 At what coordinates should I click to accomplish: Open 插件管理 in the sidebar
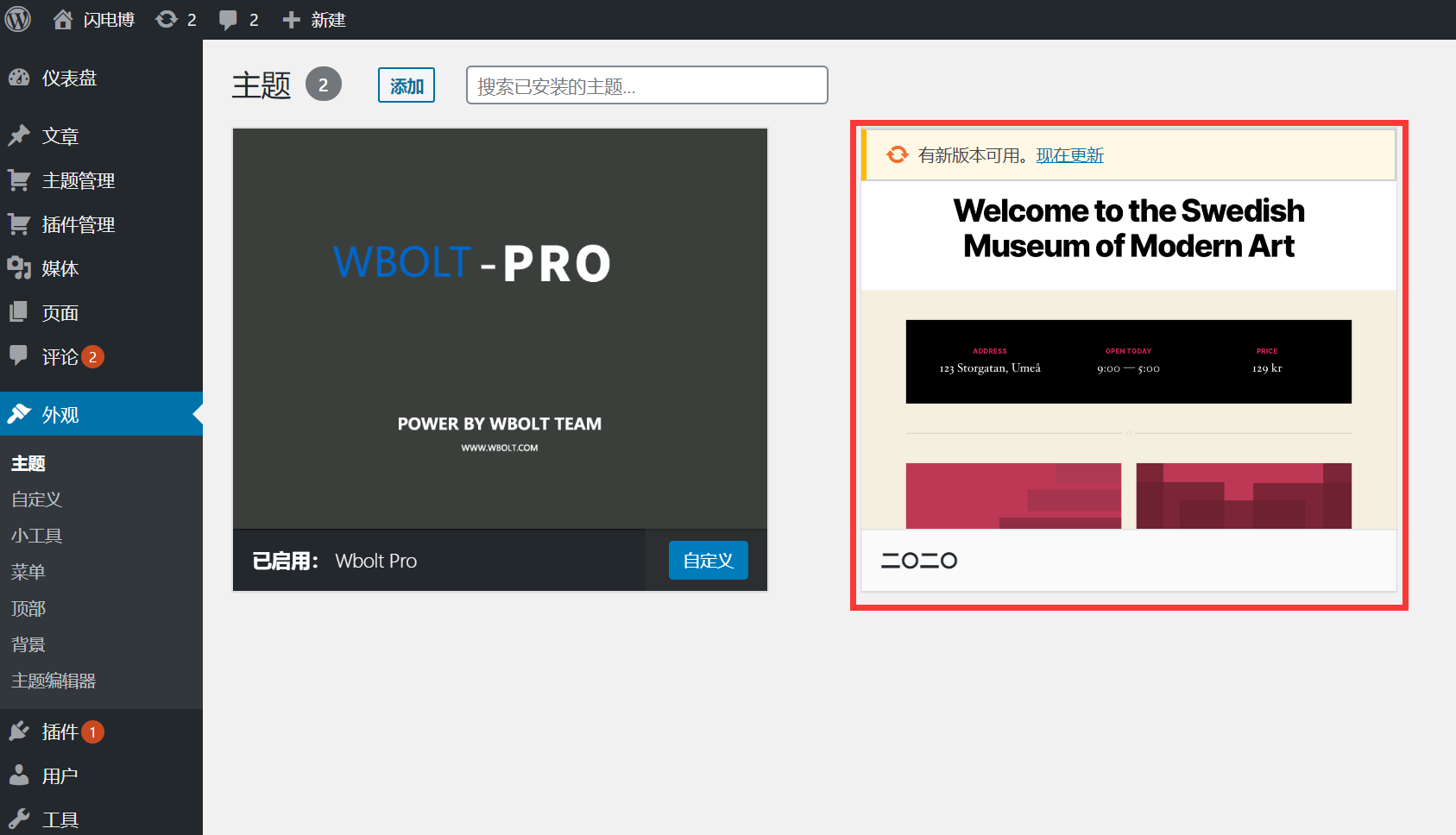(78, 224)
